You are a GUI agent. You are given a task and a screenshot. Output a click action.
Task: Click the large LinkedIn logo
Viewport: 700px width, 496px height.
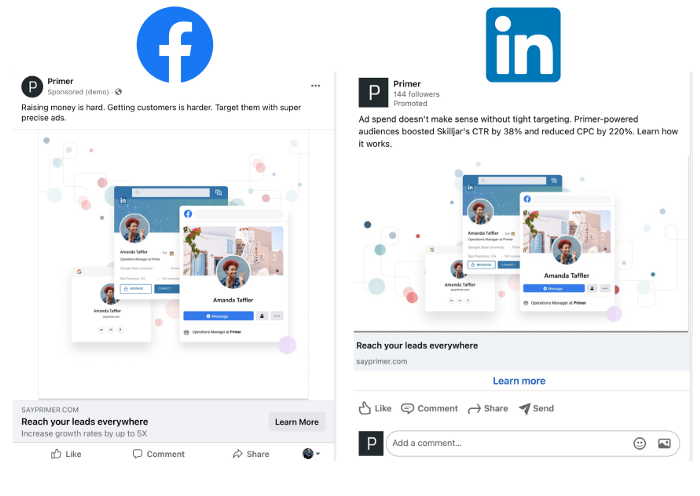pos(523,45)
